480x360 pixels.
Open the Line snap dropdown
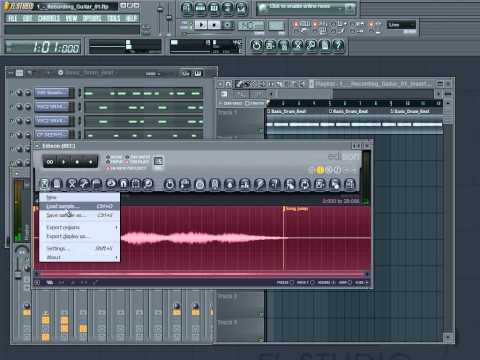401,25
